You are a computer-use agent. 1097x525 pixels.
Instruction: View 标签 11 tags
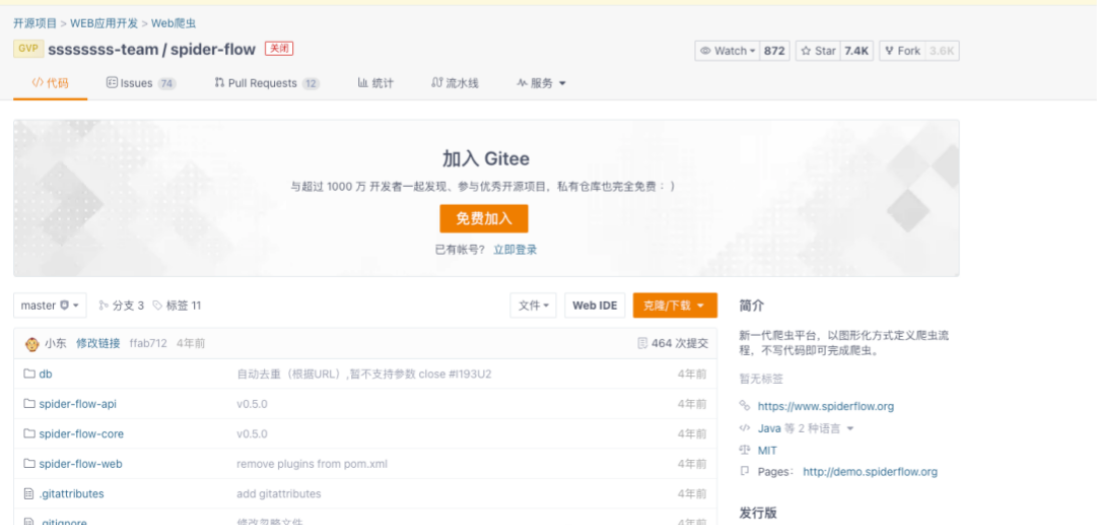(177, 306)
